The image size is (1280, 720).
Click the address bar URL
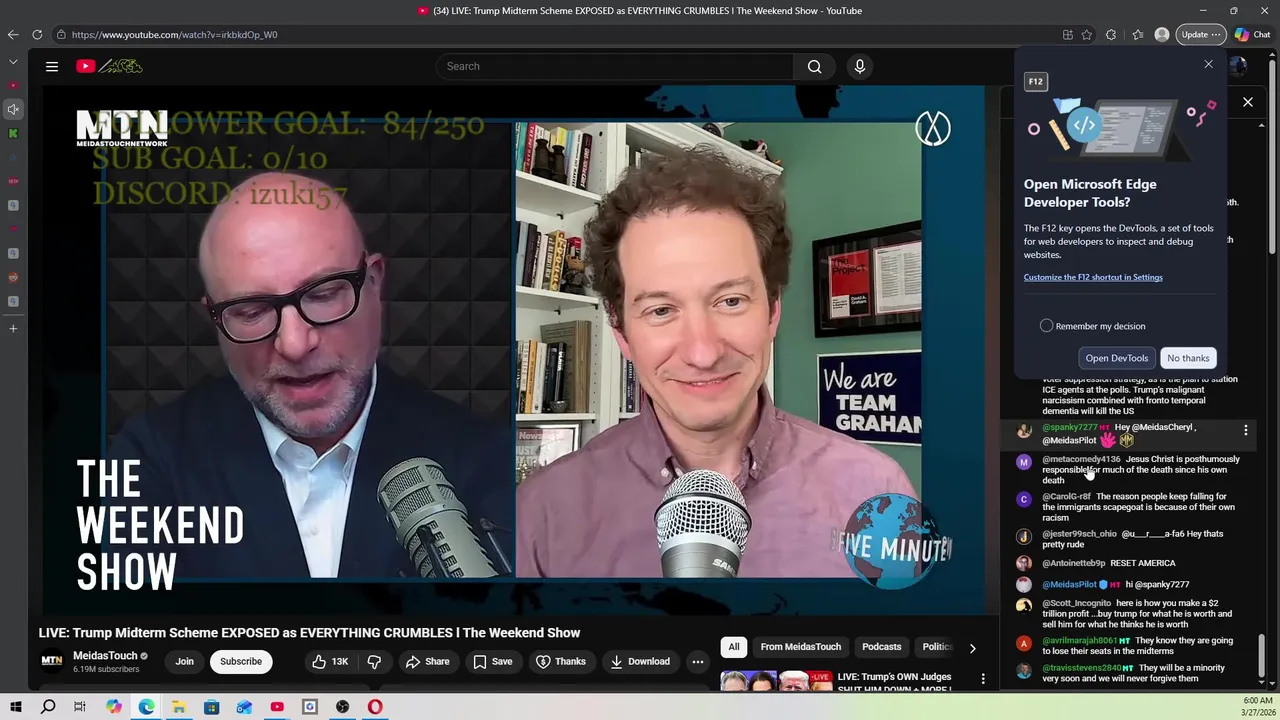tap(174, 34)
